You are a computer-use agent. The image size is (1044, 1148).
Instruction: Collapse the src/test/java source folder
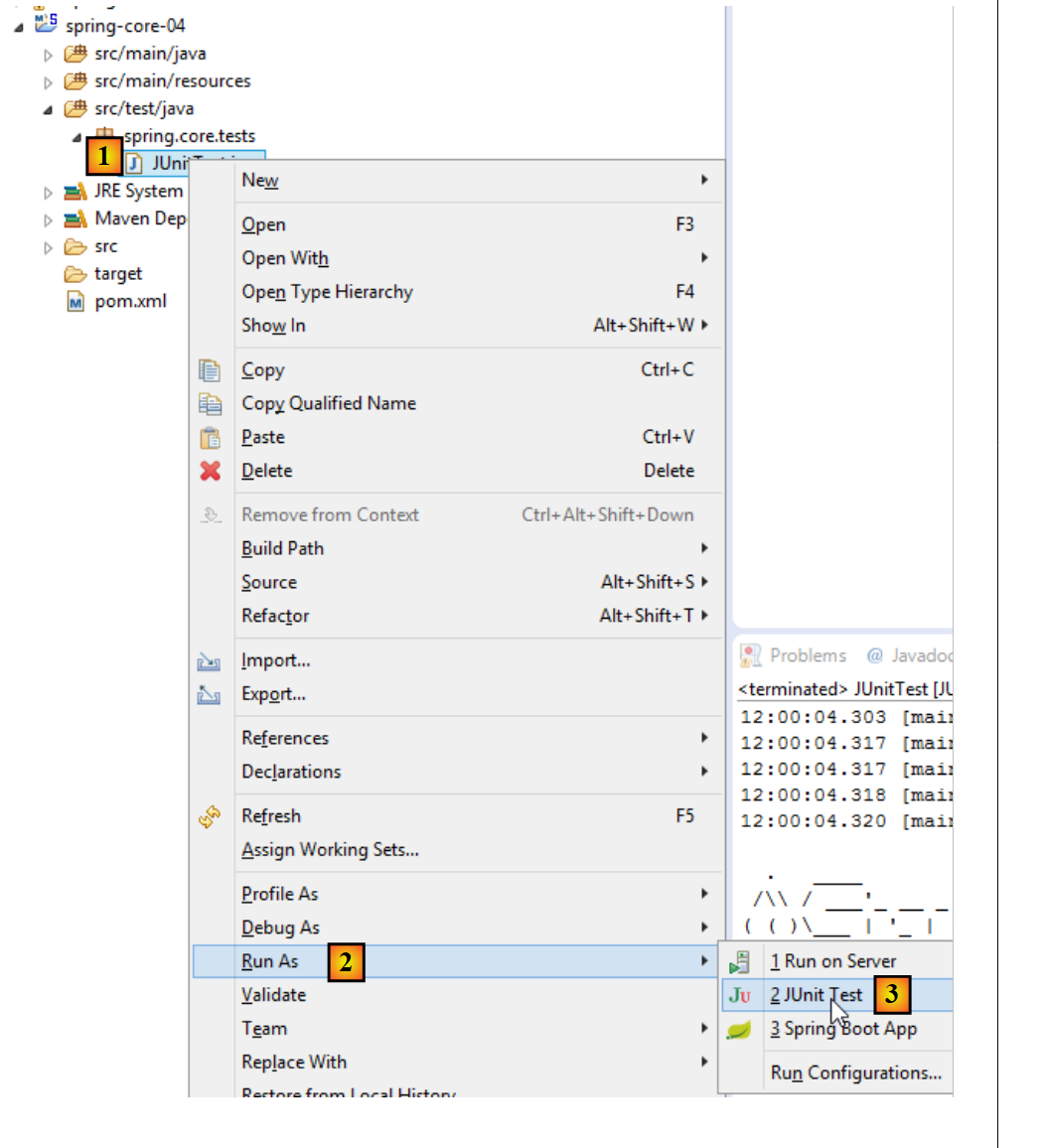[48, 109]
